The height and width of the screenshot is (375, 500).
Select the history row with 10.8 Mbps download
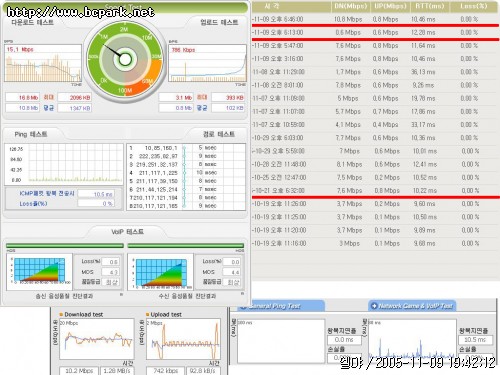tap(376, 19)
